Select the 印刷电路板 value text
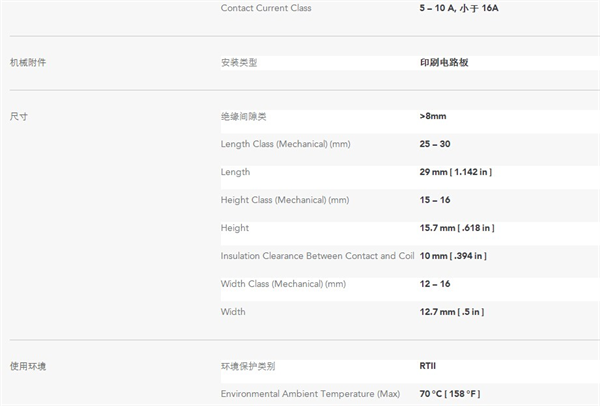The width and height of the screenshot is (600, 406). tap(444, 62)
